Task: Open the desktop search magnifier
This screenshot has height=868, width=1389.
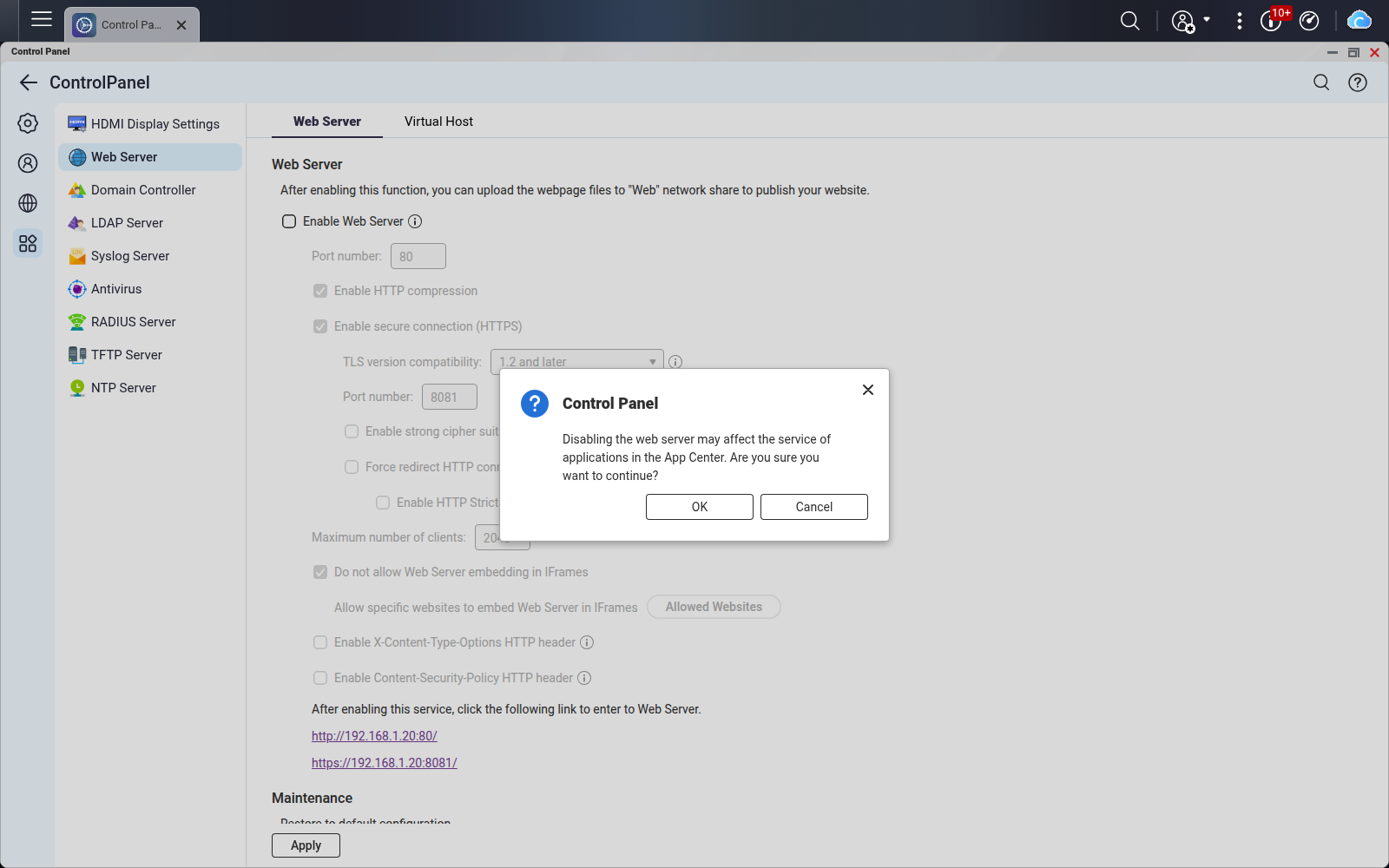Action: pyautogui.click(x=1129, y=21)
